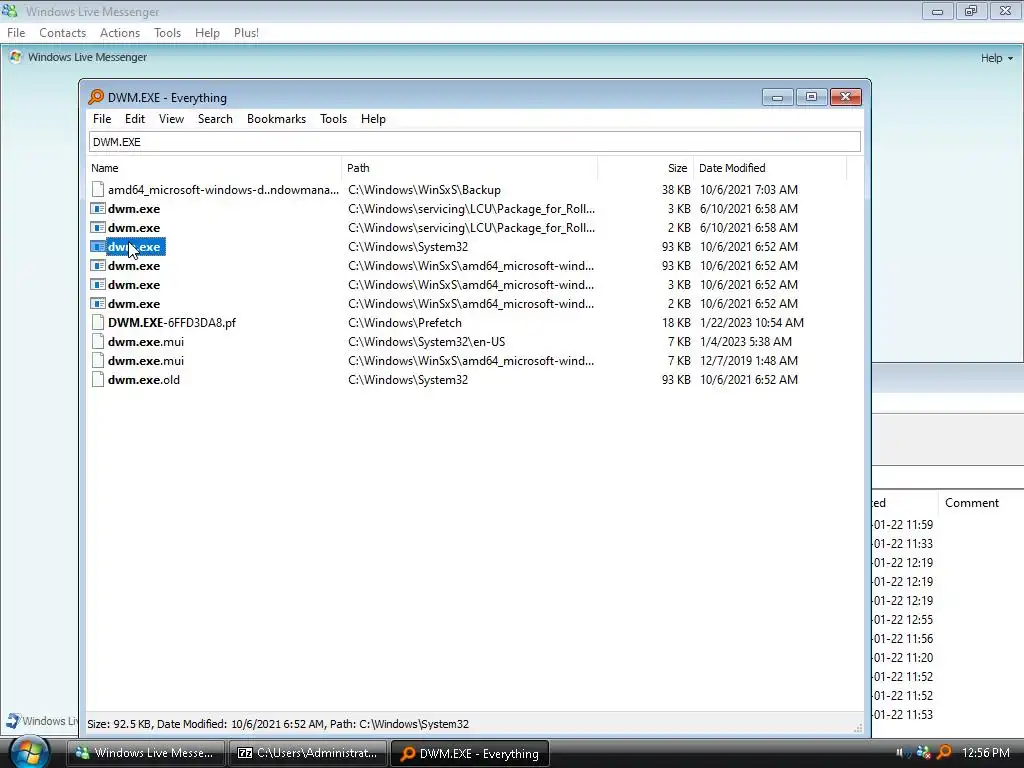
Task: Click the Comment column header in background window
Action: 972,503
